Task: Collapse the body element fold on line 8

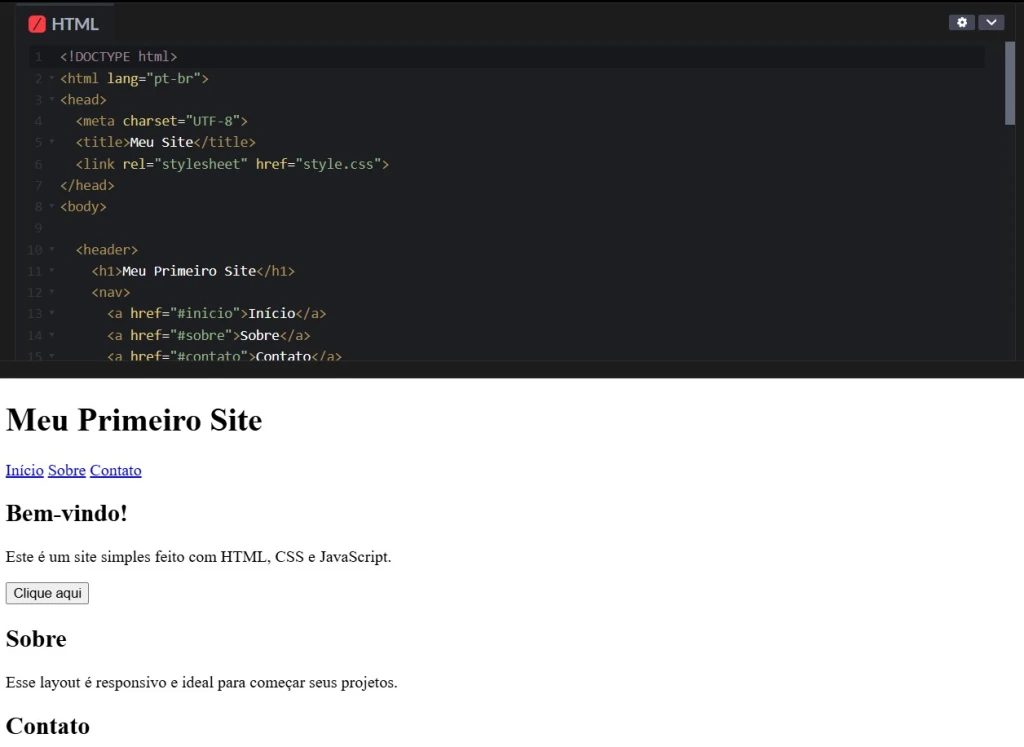Action: (51, 206)
